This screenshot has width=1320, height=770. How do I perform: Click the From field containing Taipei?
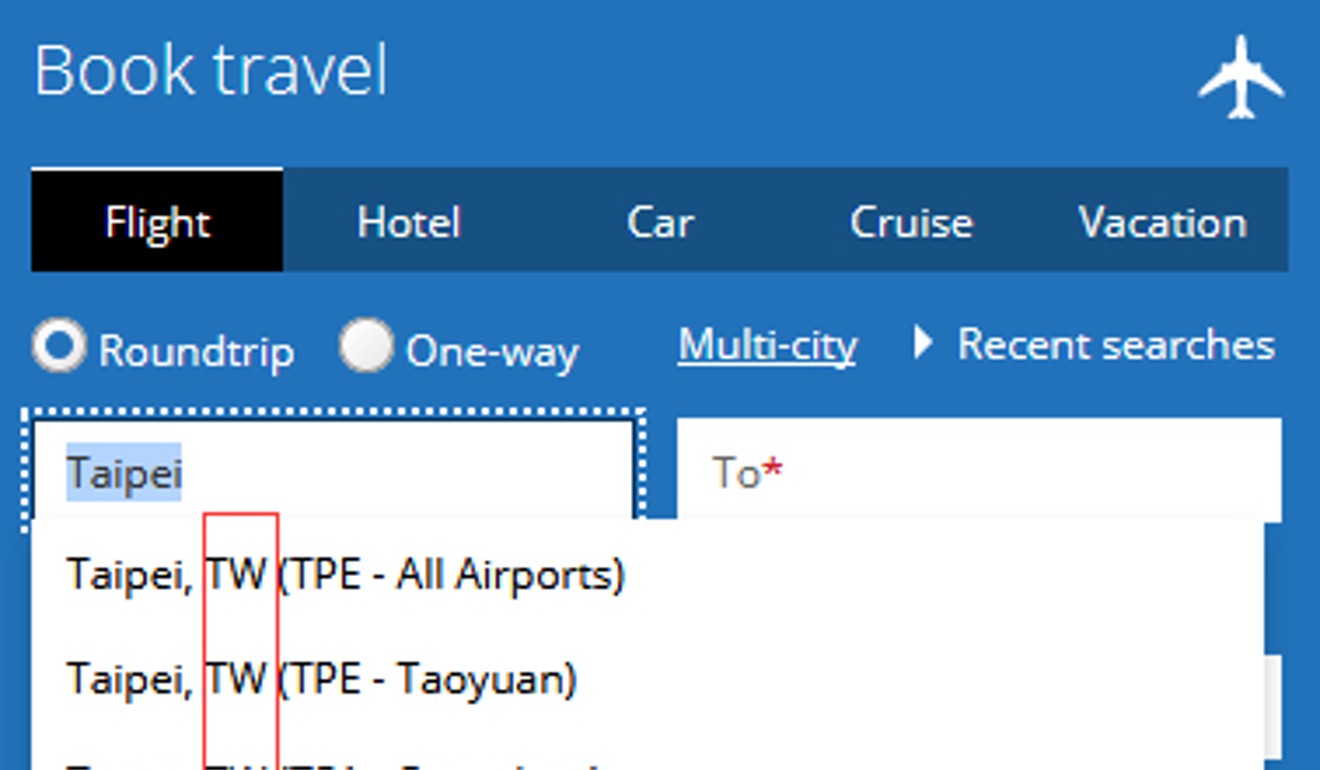(x=334, y=470)
